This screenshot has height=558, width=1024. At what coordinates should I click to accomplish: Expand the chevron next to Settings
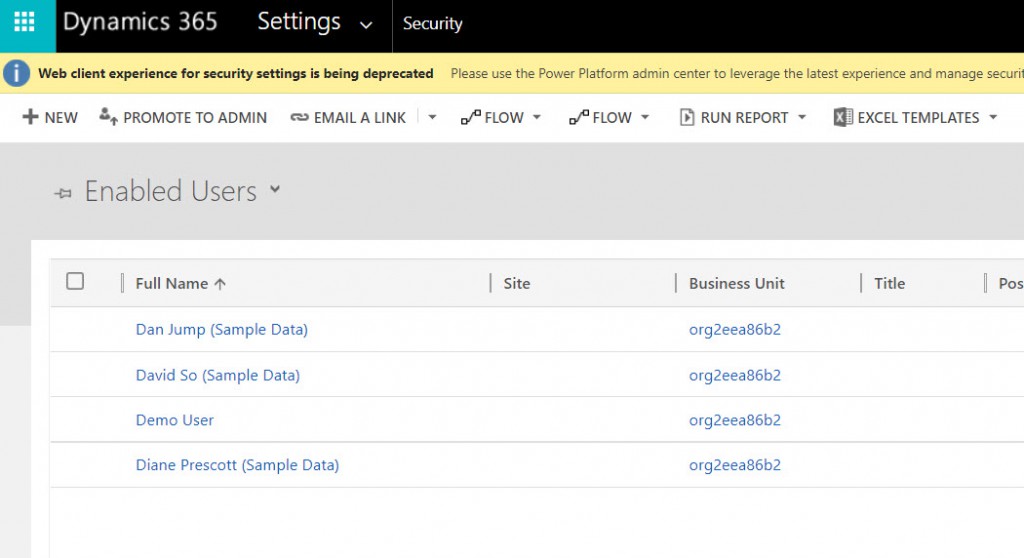[366, 25]
